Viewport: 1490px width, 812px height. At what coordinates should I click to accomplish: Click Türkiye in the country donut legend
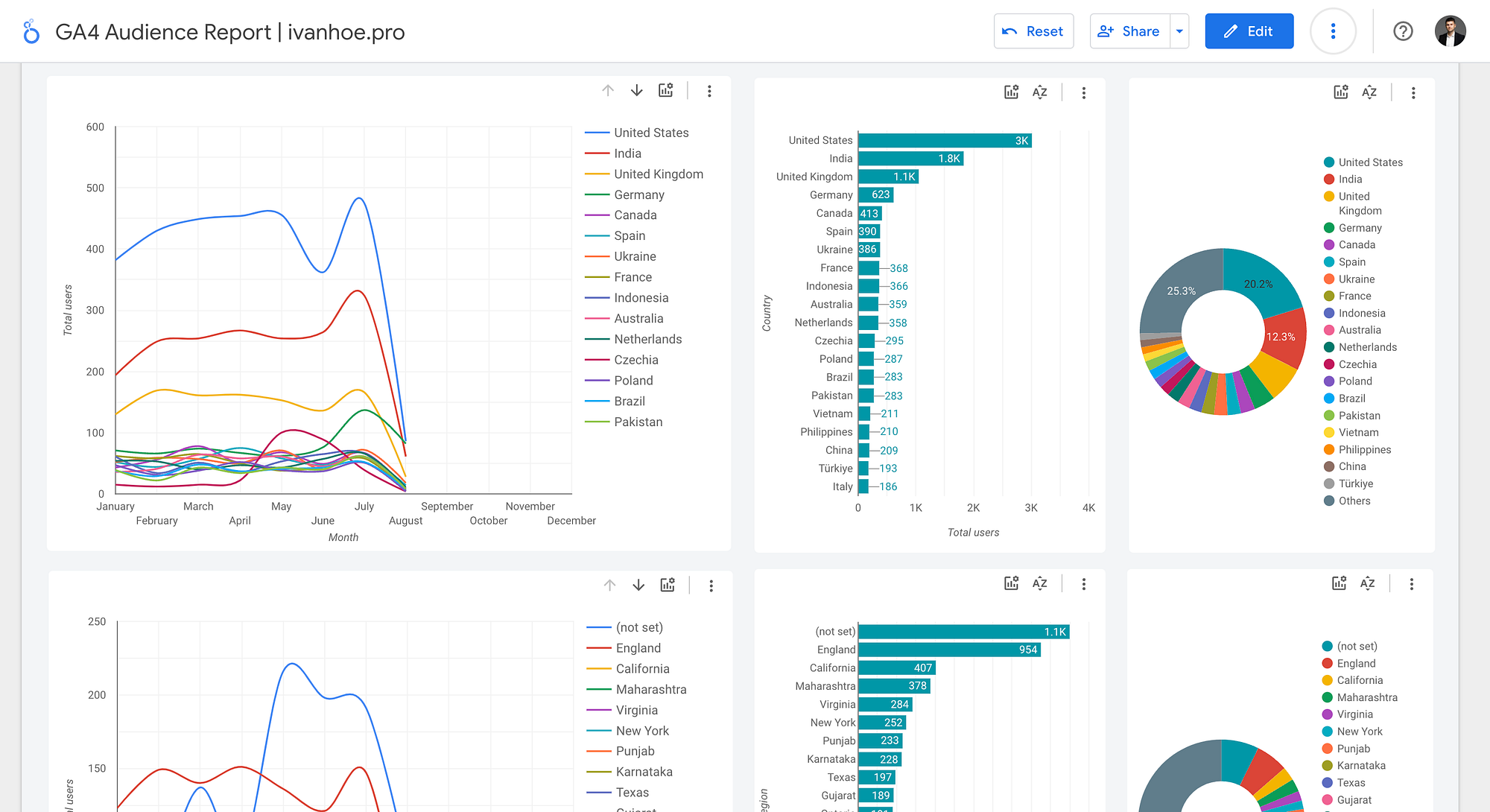coord(1356,483)
